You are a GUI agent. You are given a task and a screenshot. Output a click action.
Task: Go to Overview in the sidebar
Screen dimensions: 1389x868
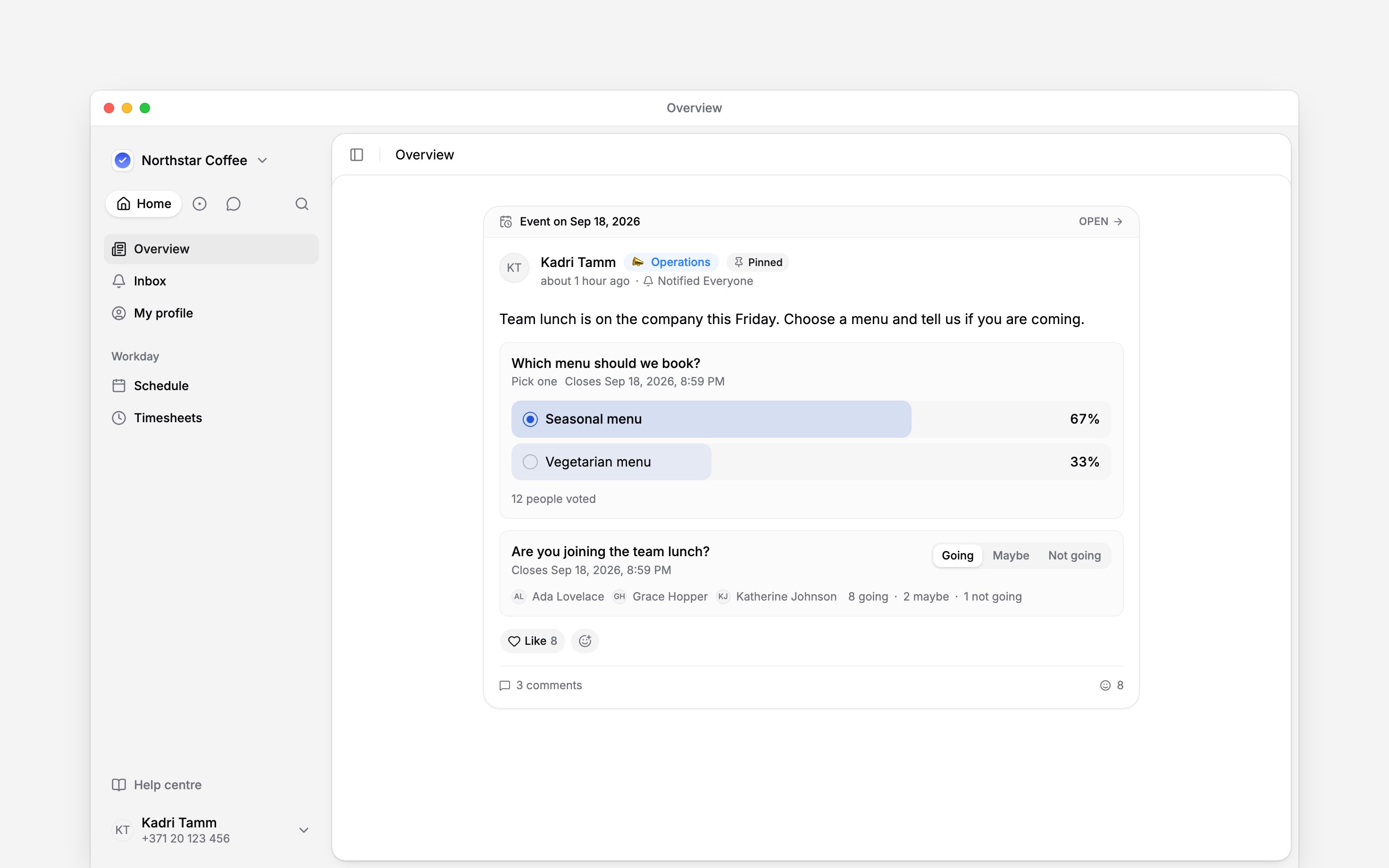point(211,249)
